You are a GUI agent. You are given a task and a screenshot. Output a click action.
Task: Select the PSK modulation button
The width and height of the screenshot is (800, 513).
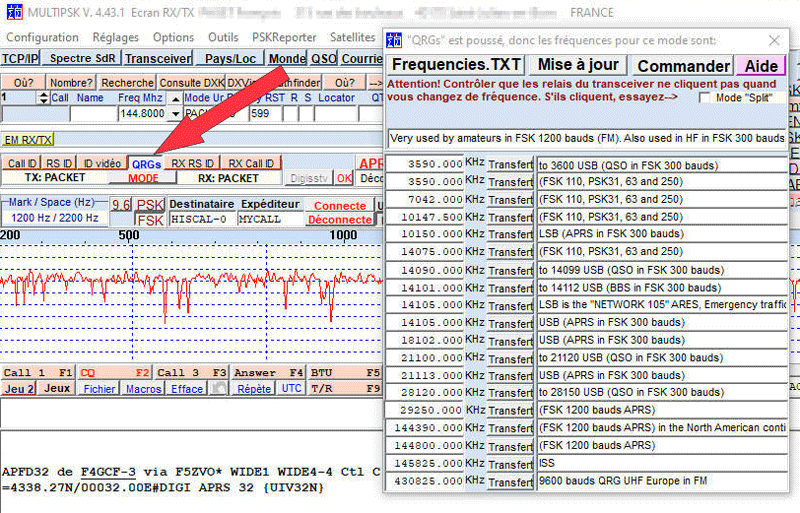[150, 205]
